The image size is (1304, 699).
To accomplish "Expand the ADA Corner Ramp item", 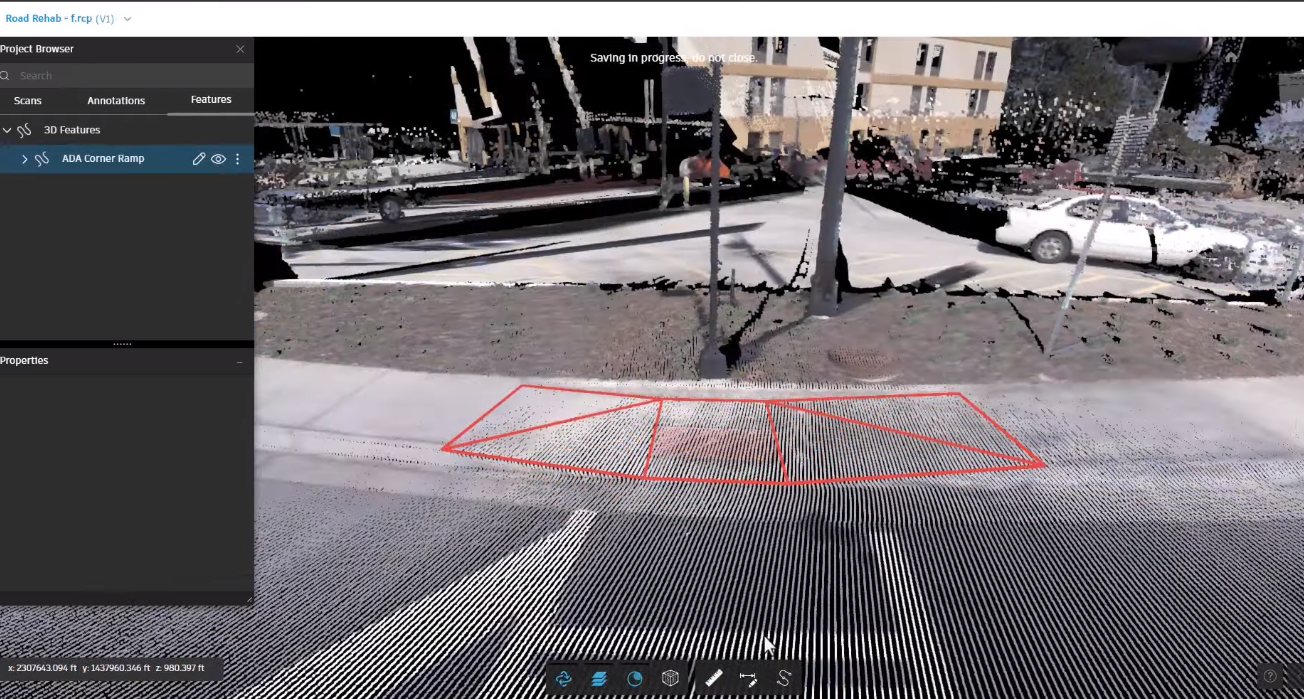I will pos(25,159).
